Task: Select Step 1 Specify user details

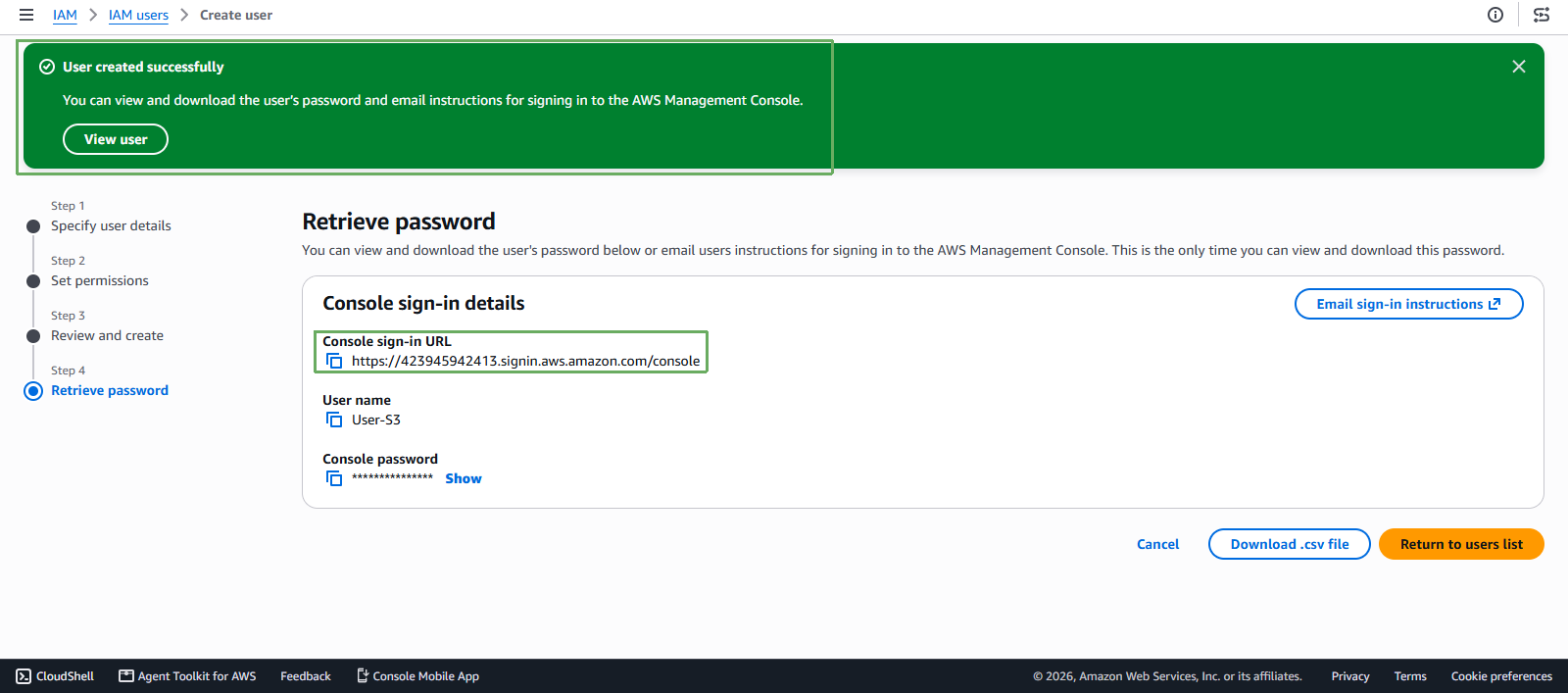Action: click(x=111, y=225)
